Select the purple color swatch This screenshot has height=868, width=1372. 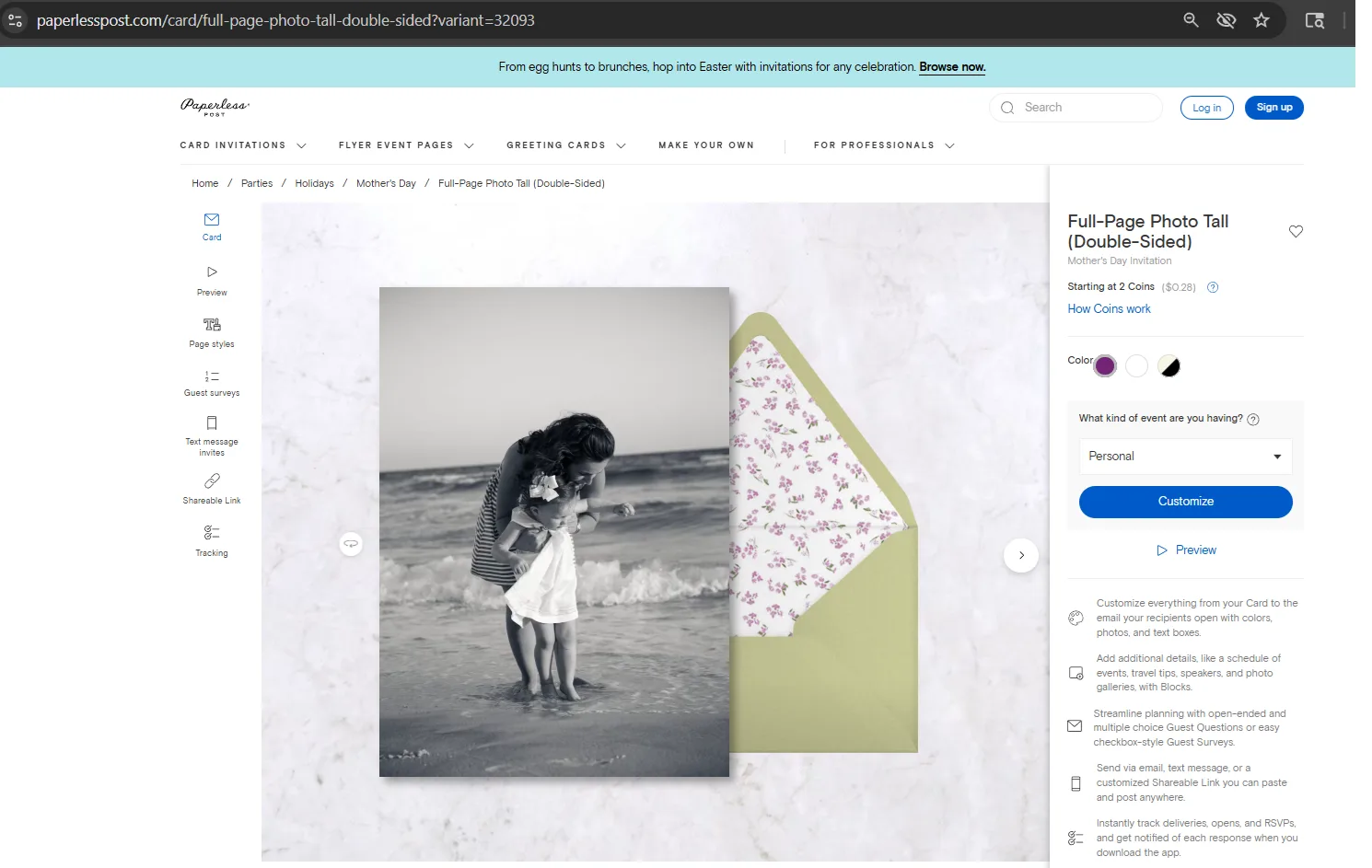[1105, 366]
